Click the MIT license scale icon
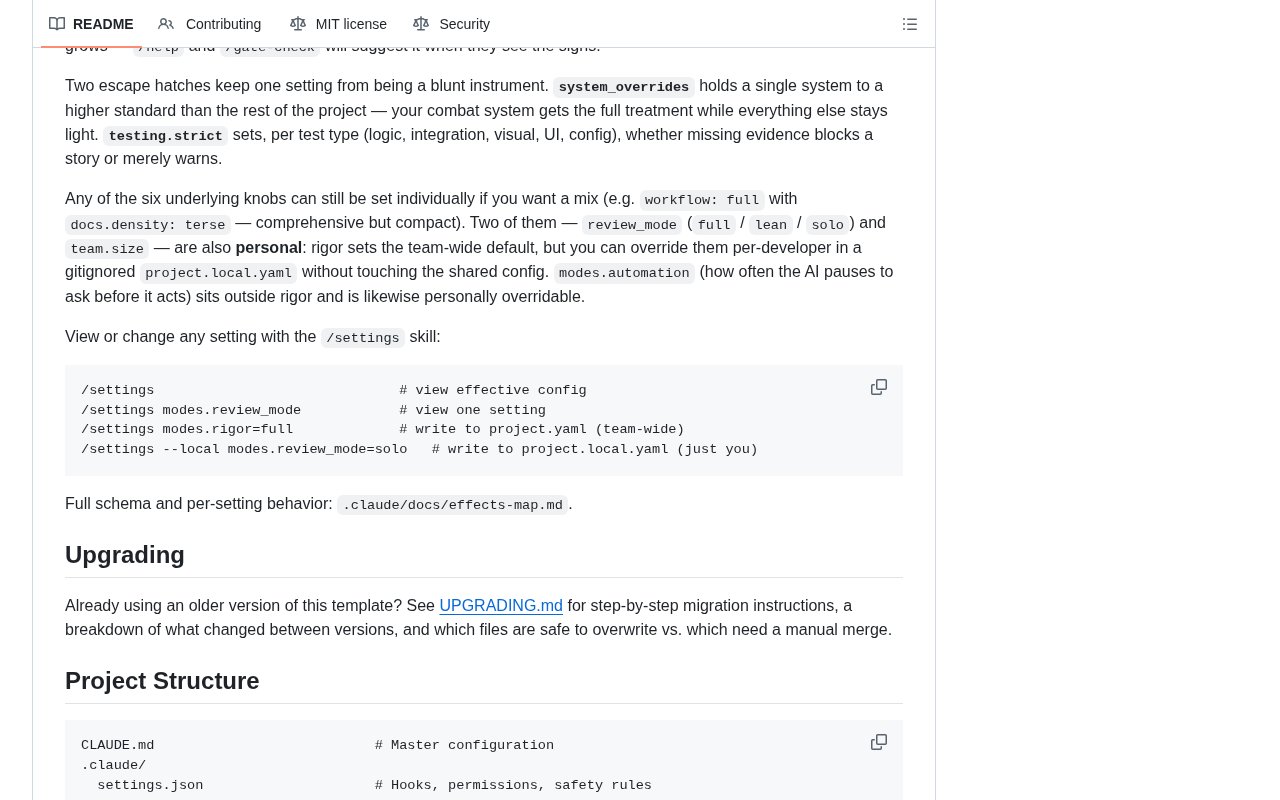1280x800 pixels. pyautogui.click(x=298, y=24)
